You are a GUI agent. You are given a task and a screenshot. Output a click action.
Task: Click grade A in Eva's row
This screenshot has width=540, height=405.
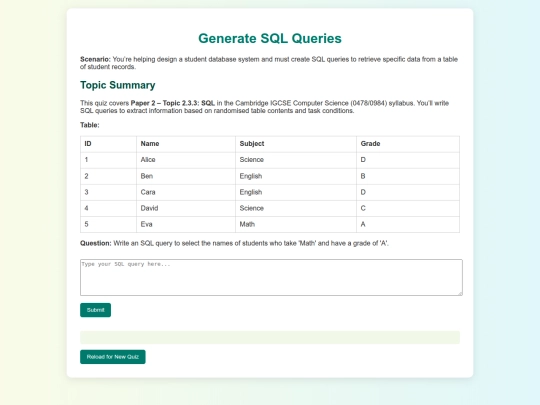408,224
